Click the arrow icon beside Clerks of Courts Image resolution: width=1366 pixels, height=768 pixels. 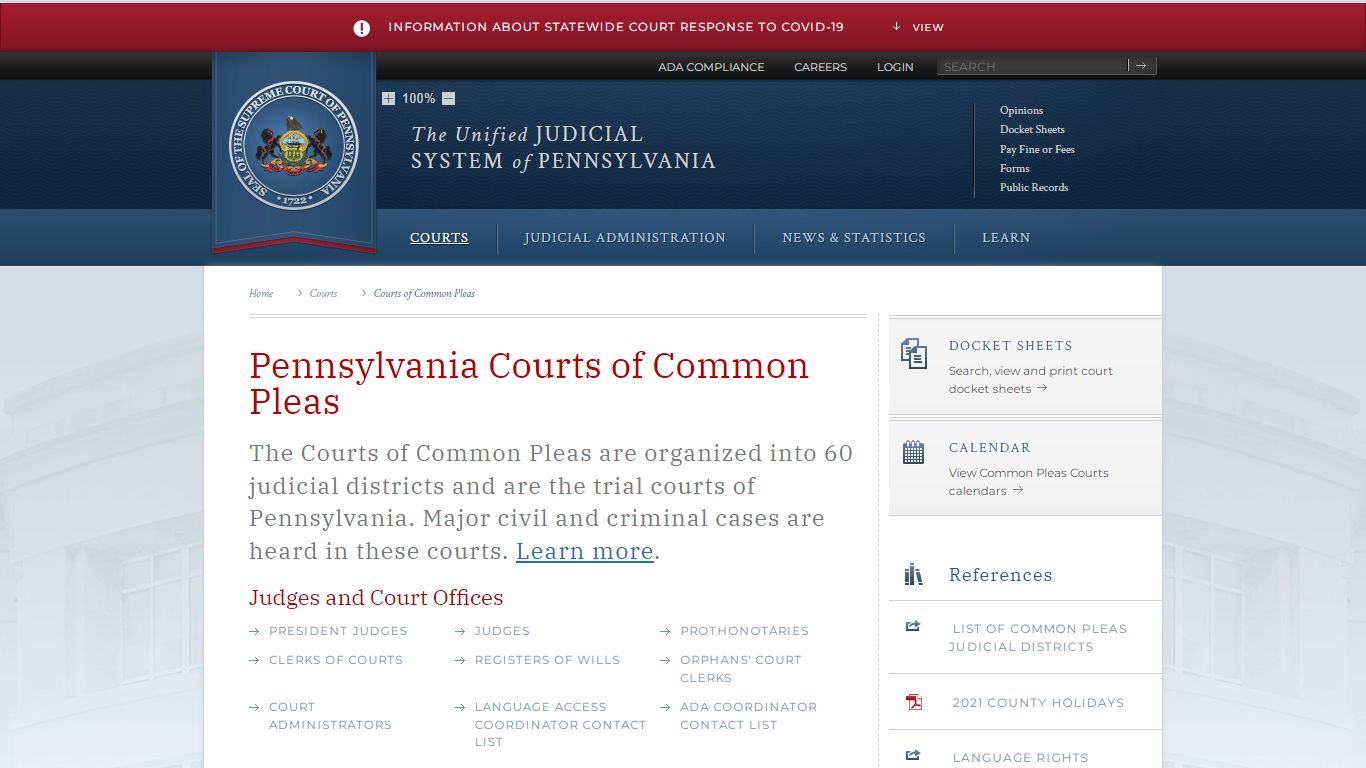pyautogui.click(x=254, y=660)
